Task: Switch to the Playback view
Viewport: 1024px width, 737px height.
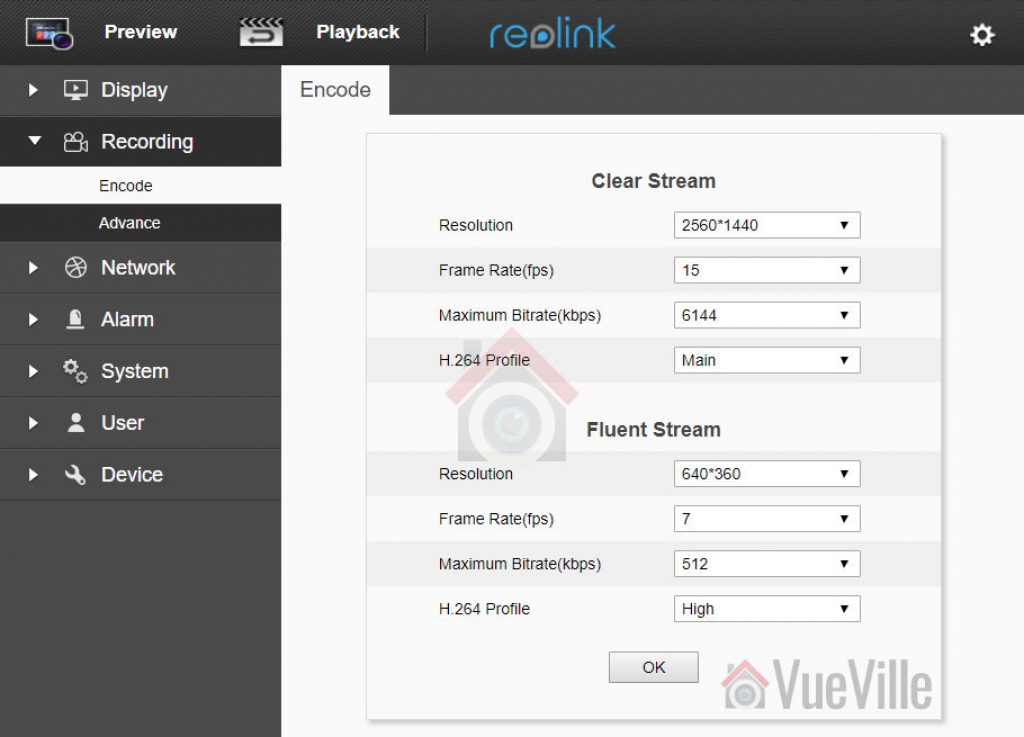Action: pyautogui.click(x=357, y=31)
